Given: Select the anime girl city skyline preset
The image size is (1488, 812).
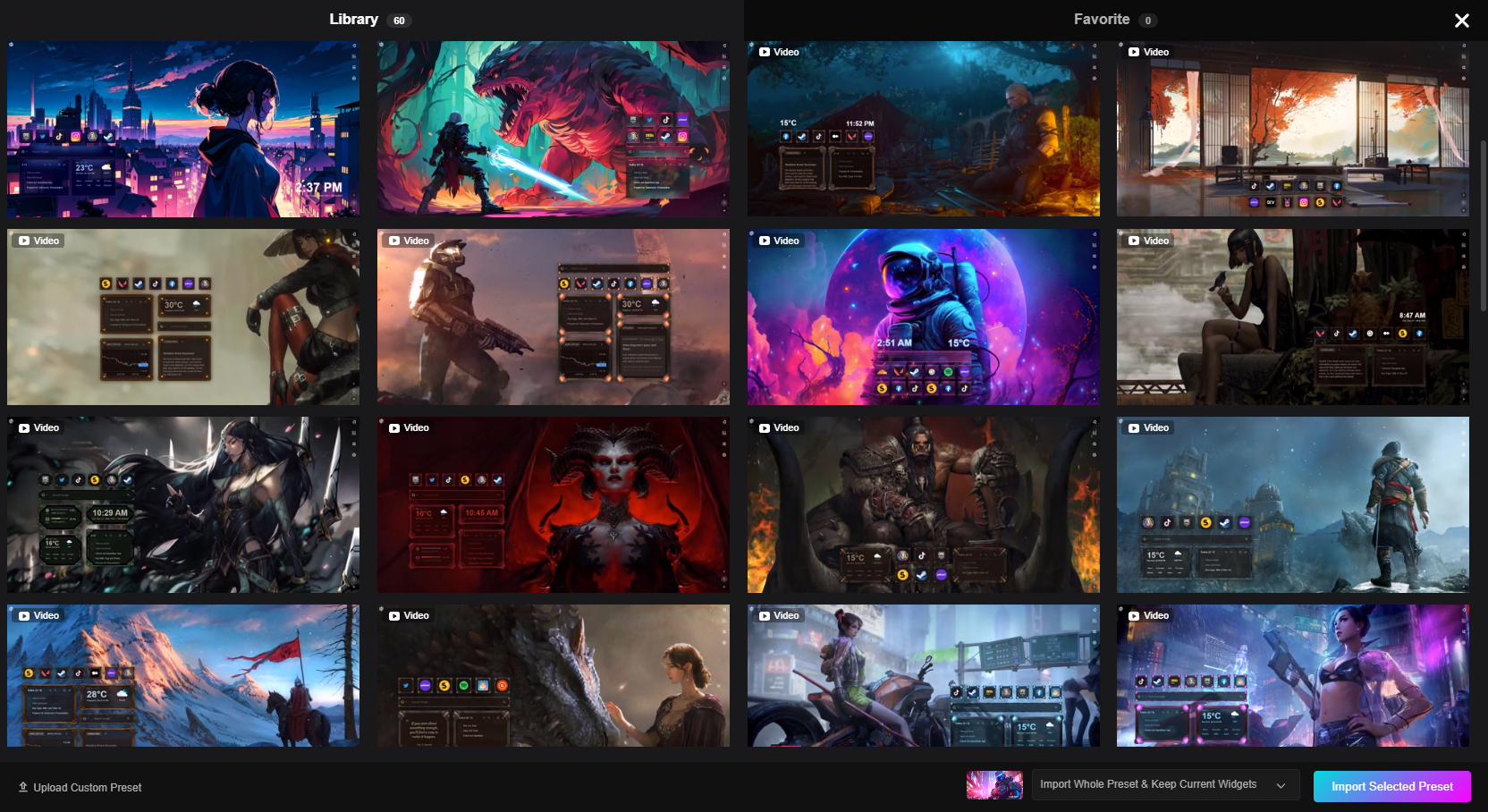Looking at the screenshot, I should click(x=183, y=129).
